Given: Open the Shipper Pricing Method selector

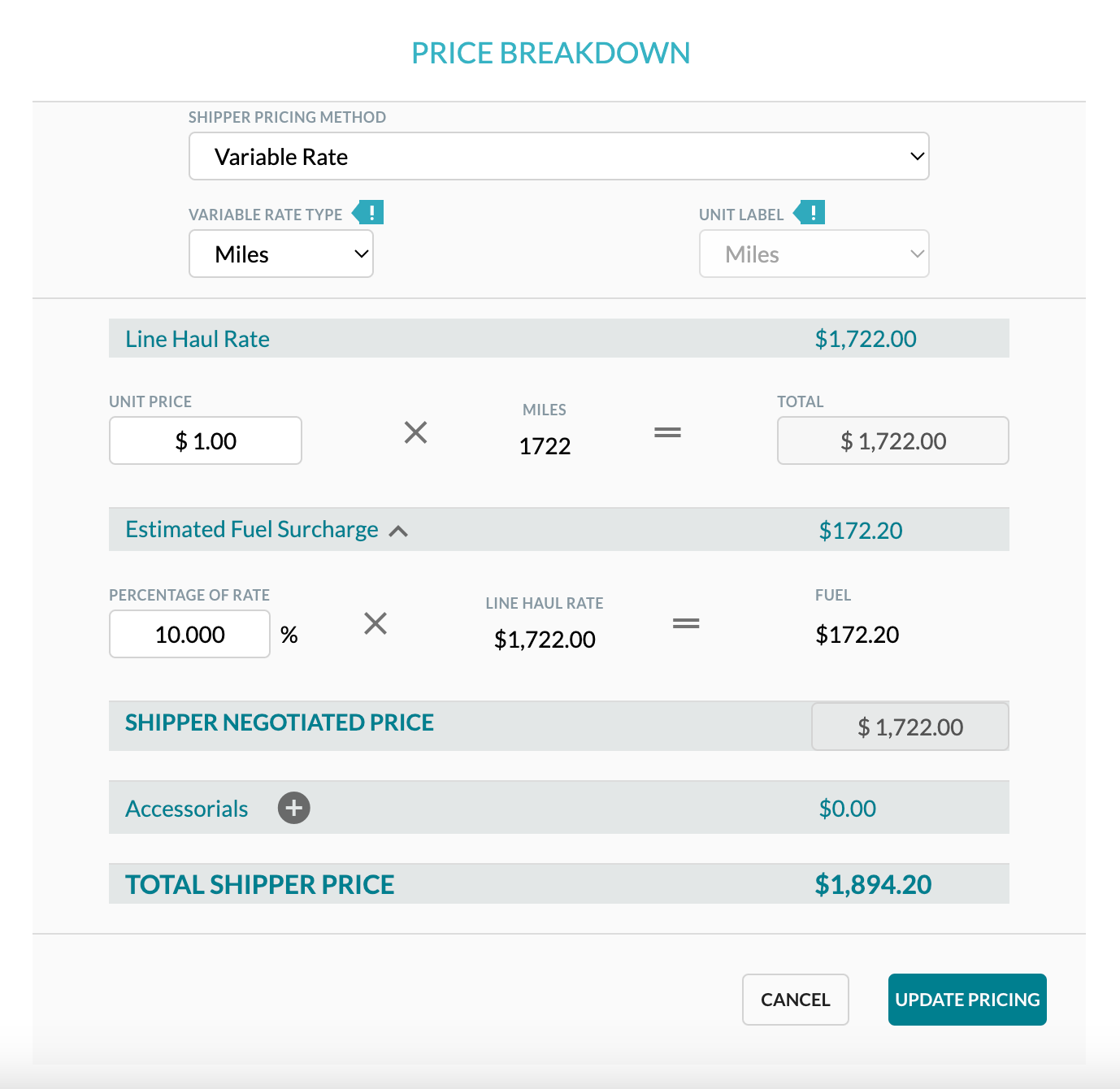Looking at the screenshot, I should (558, 156).
